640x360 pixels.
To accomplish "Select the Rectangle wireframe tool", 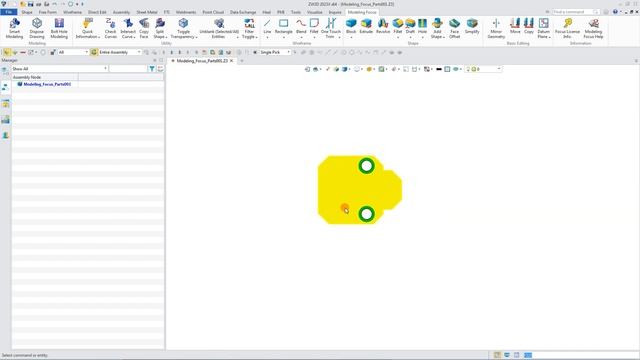I will (x=283, y=28).
